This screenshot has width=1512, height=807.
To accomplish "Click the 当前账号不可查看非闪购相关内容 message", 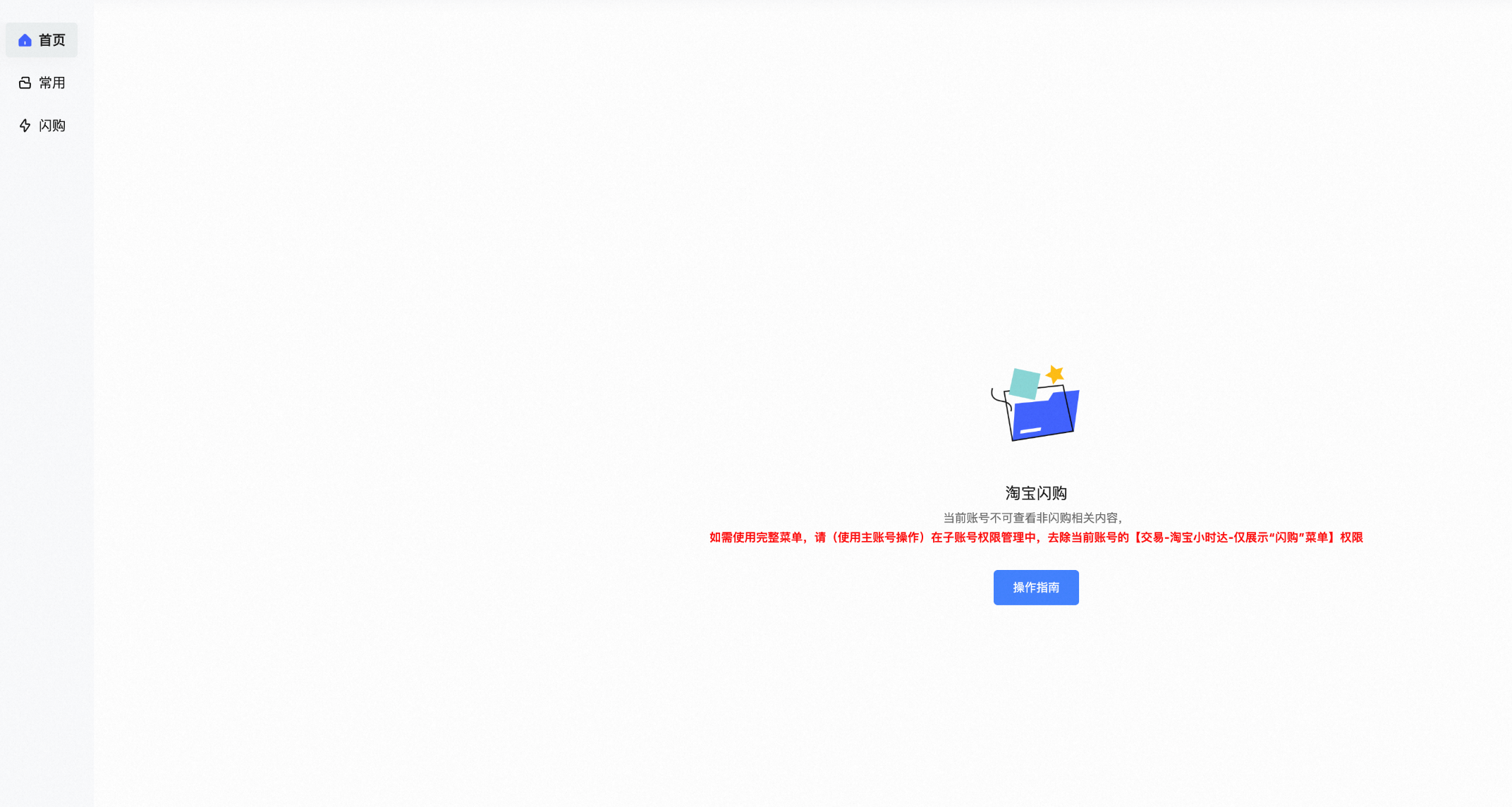I will tap(1033, 518).
